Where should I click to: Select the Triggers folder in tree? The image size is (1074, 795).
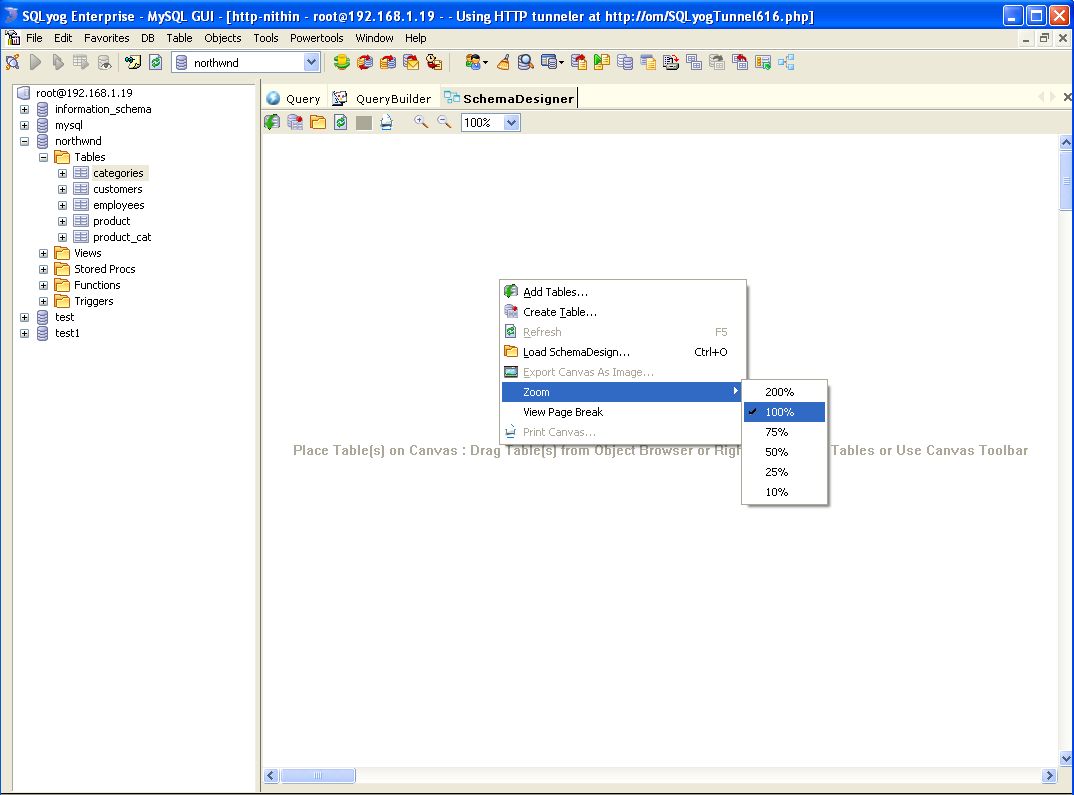click(94, 301)
